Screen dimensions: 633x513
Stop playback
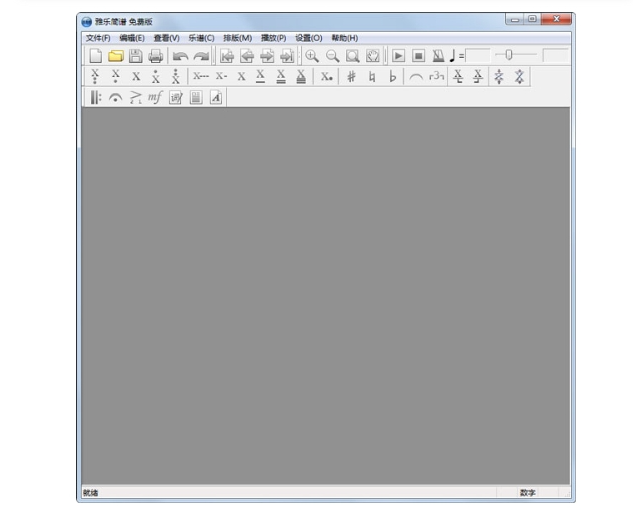[418, 56]
